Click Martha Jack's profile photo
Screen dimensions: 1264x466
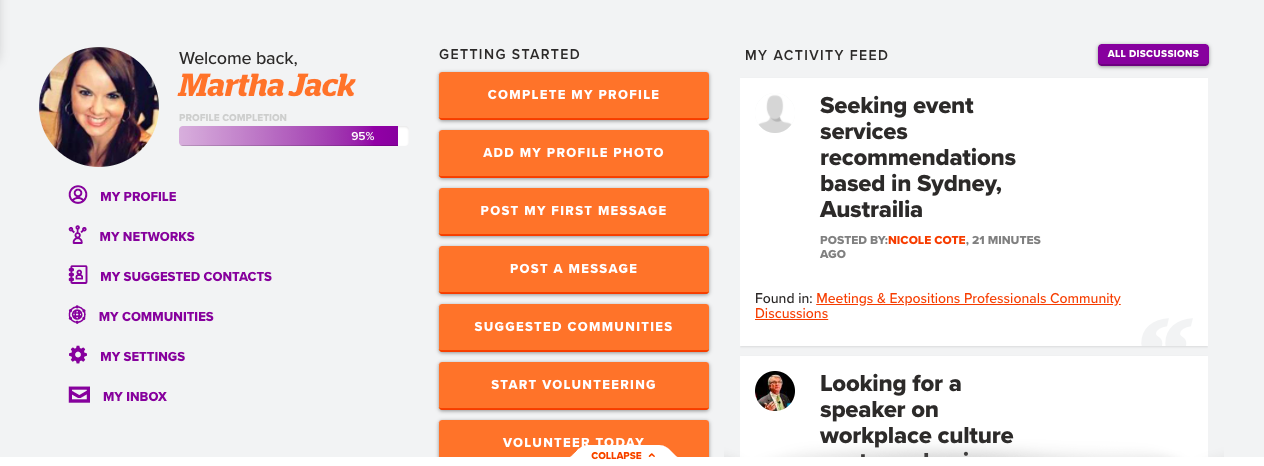tap(99, 107)
